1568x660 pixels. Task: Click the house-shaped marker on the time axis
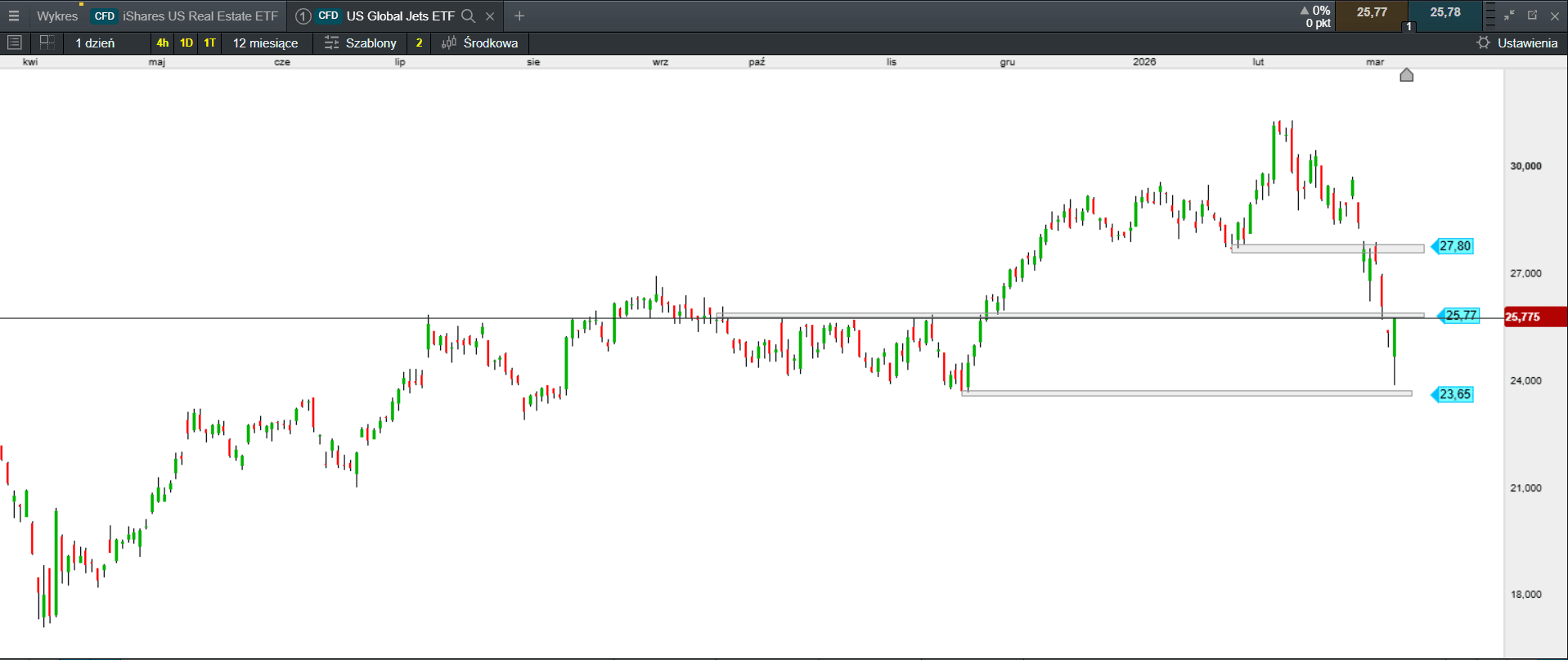coord(1406,75)
